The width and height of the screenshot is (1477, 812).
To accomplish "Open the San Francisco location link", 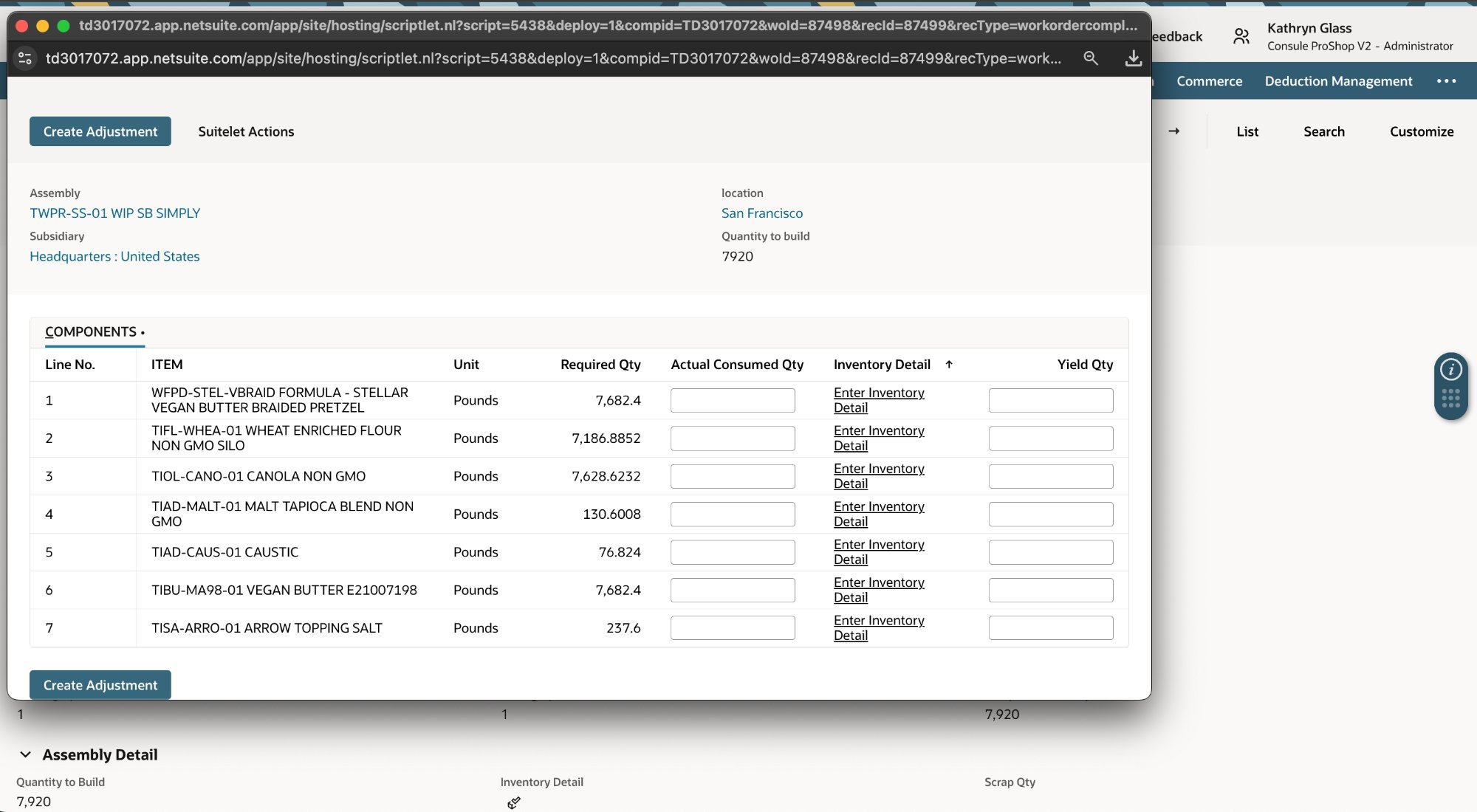I will click(761, 213).
